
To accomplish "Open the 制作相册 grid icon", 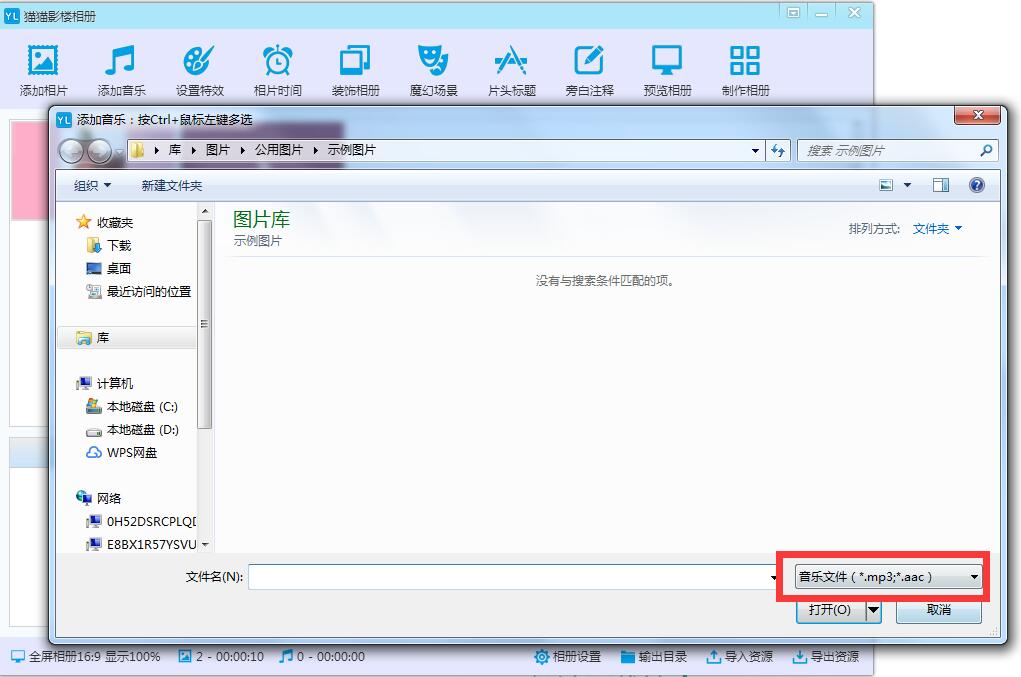I will coord(745,61).
